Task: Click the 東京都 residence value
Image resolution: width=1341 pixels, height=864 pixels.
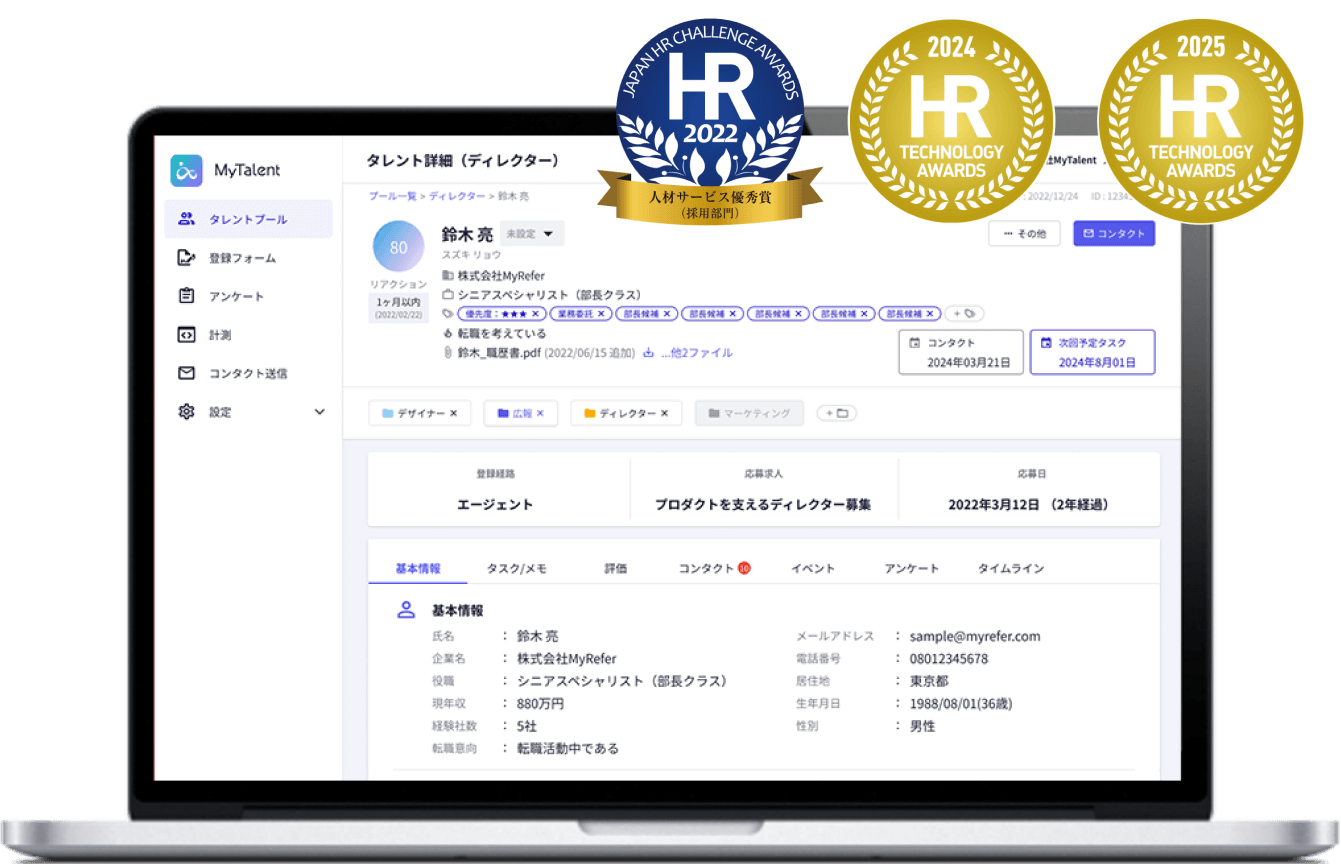Action: click(927, 681)
